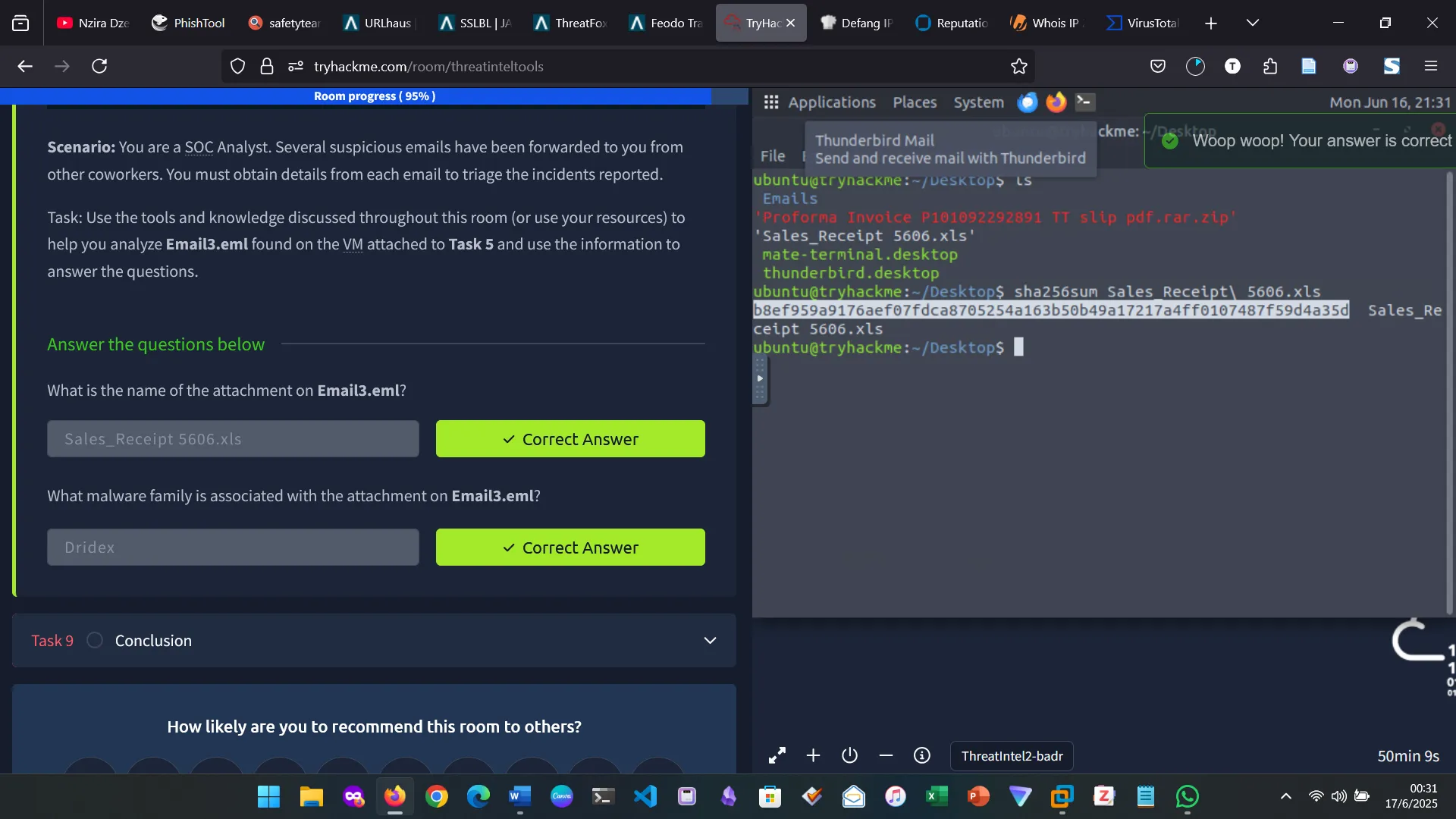Open File Explorer from the taskbar

click(311, 796)
